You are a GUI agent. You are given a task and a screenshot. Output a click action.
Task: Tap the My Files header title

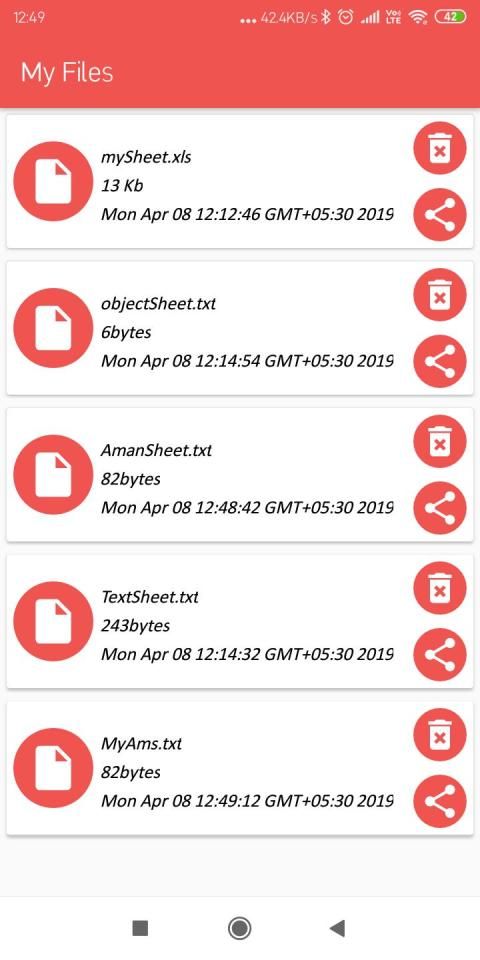pos(67,72)
